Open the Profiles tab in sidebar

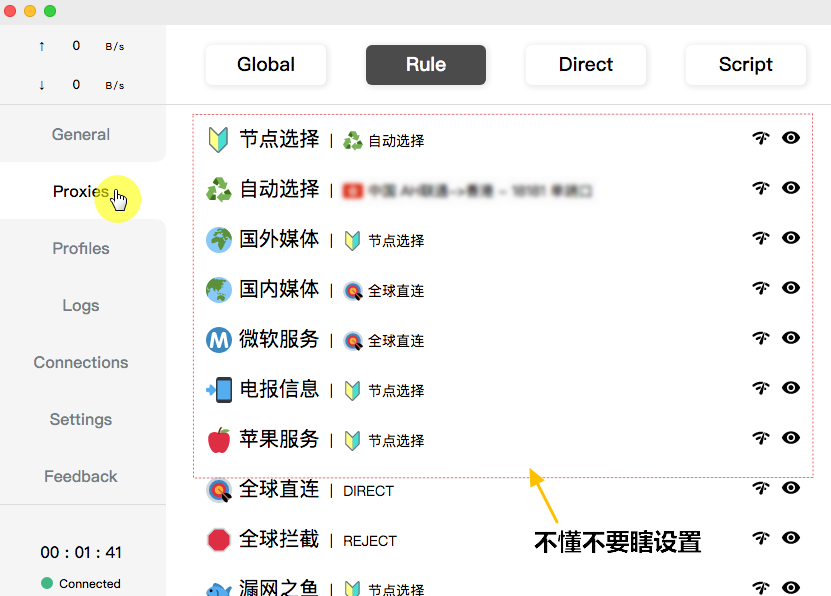click(81, 248)
